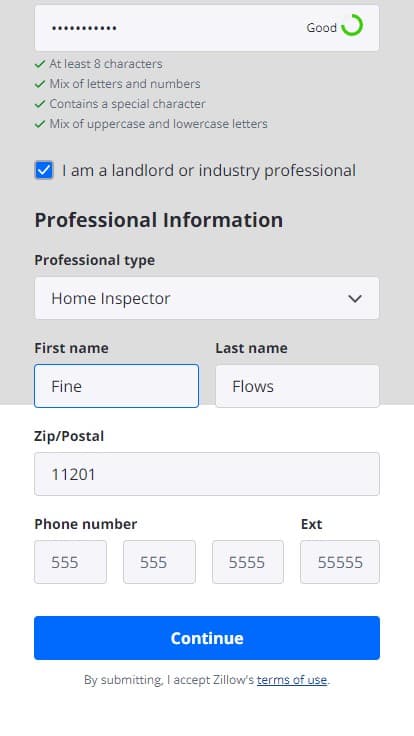Click the middle three-digit phone number field

click(159, 562)
